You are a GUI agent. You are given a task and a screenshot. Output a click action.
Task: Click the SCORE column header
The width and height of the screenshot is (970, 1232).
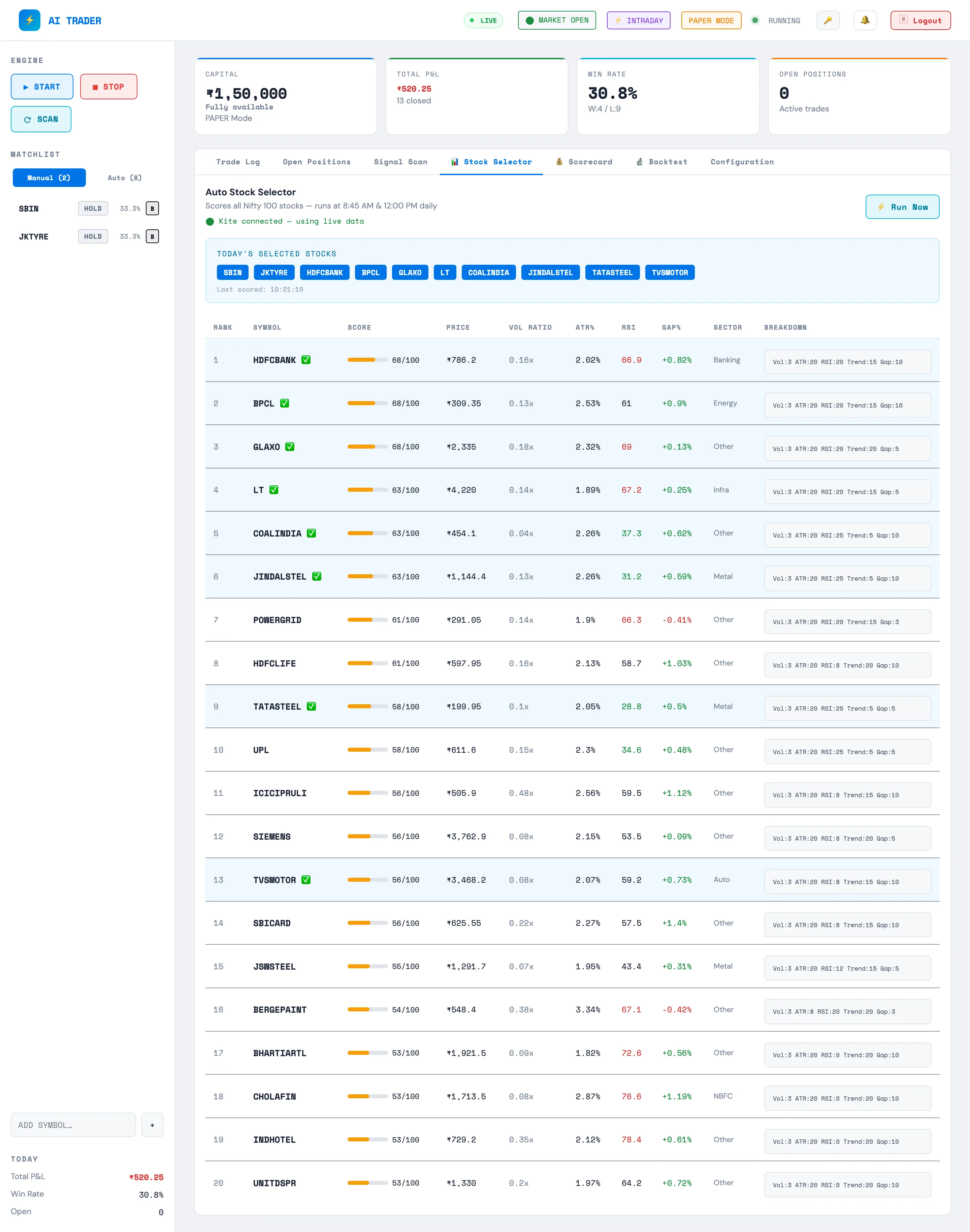point(359,328)
